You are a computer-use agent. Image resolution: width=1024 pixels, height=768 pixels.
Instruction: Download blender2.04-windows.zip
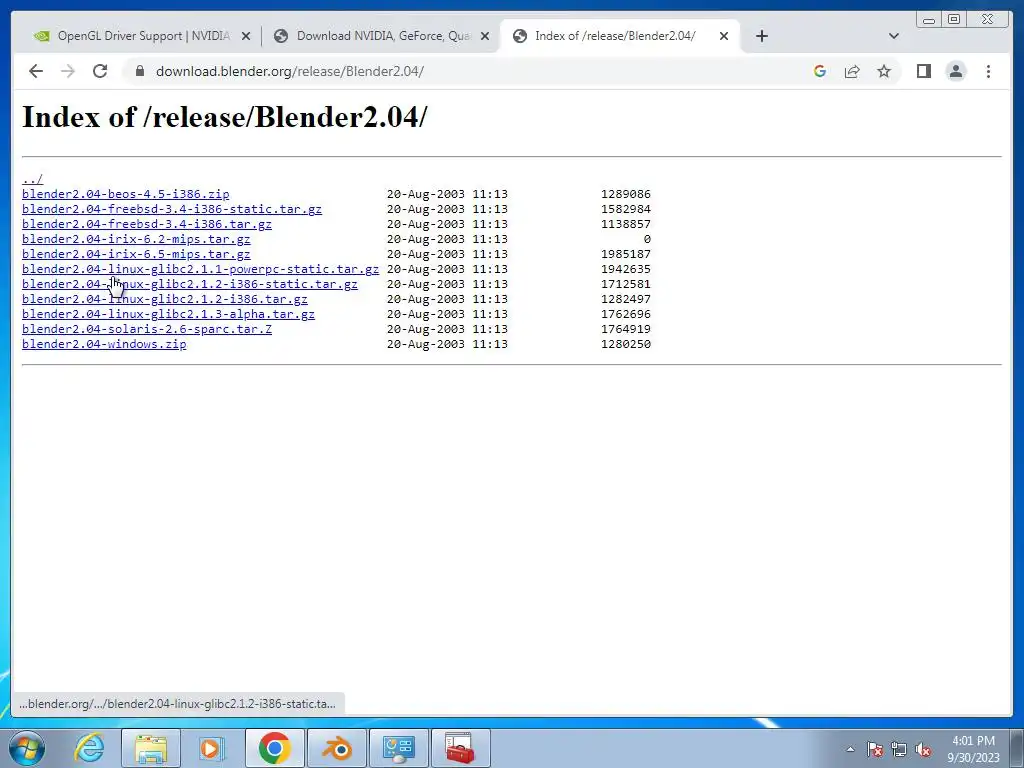pyautogui.click(x=104, y=344)
